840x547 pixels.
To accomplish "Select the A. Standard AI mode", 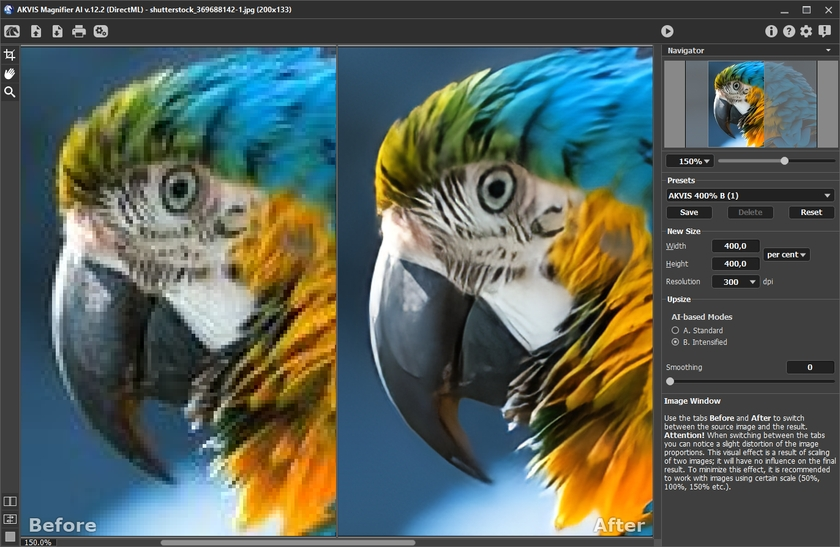I will [x=675, y=330].
